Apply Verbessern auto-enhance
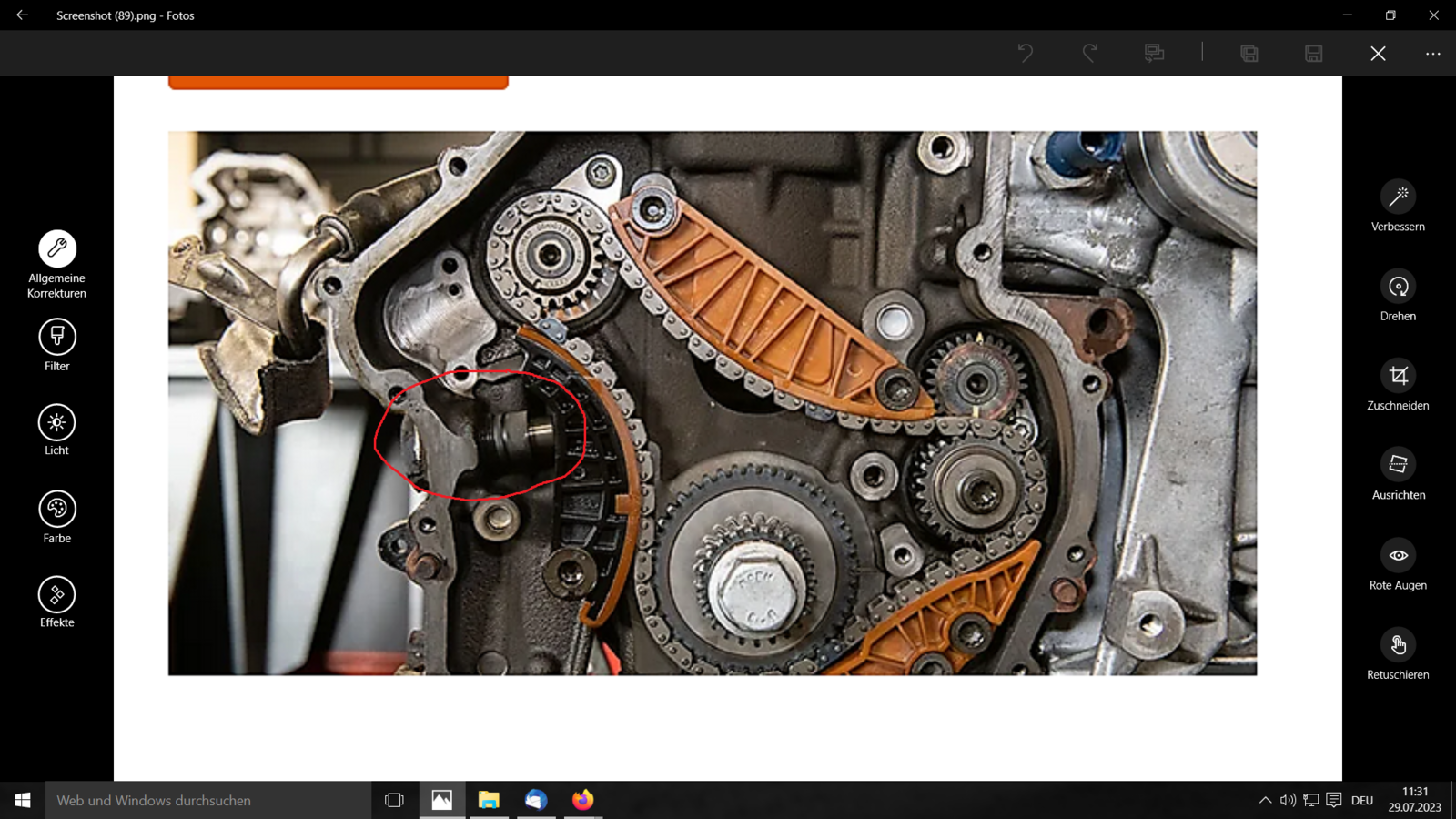Image resolution: width=1456 pixels, height=819 pixels. [1398, 207]
